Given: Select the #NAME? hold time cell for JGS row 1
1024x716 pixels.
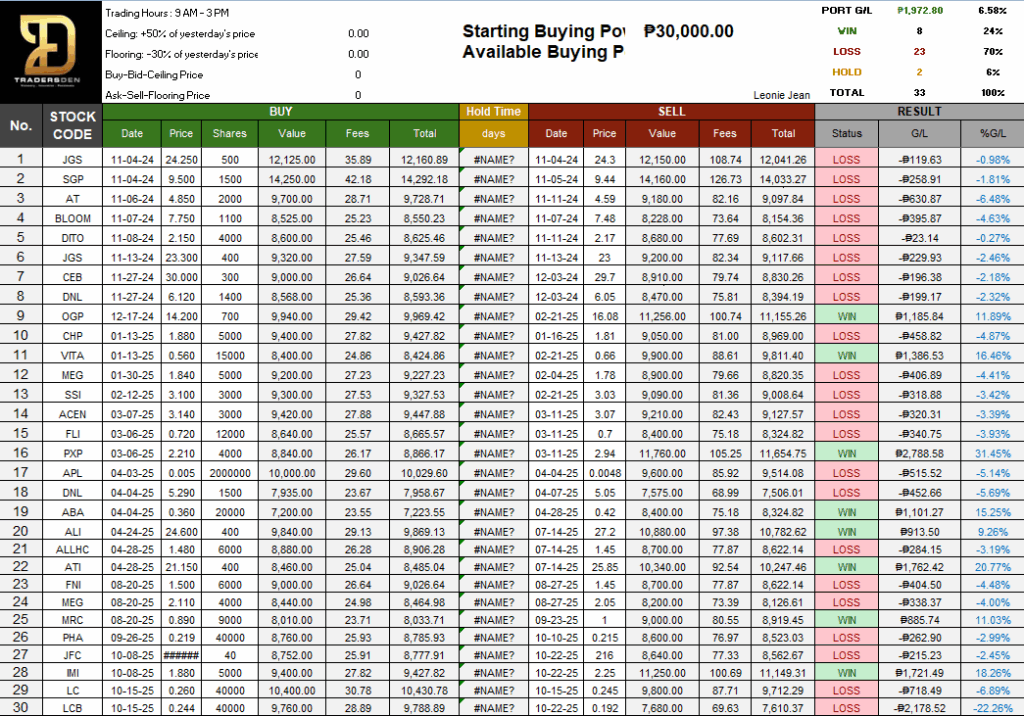Looking at the screenshot, I should tap(493, 159).
